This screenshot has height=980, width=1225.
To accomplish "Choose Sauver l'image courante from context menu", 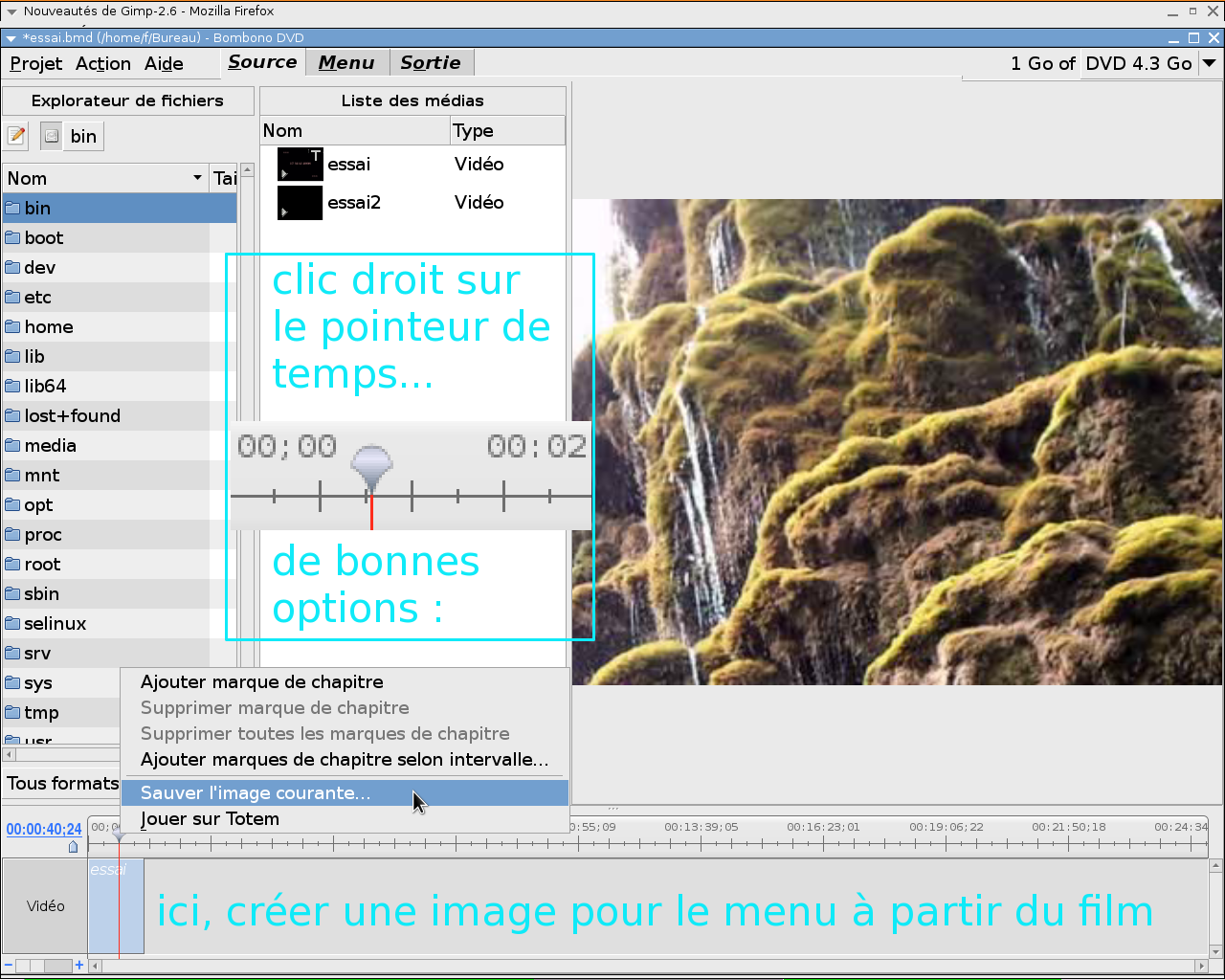I will (255, 793).
